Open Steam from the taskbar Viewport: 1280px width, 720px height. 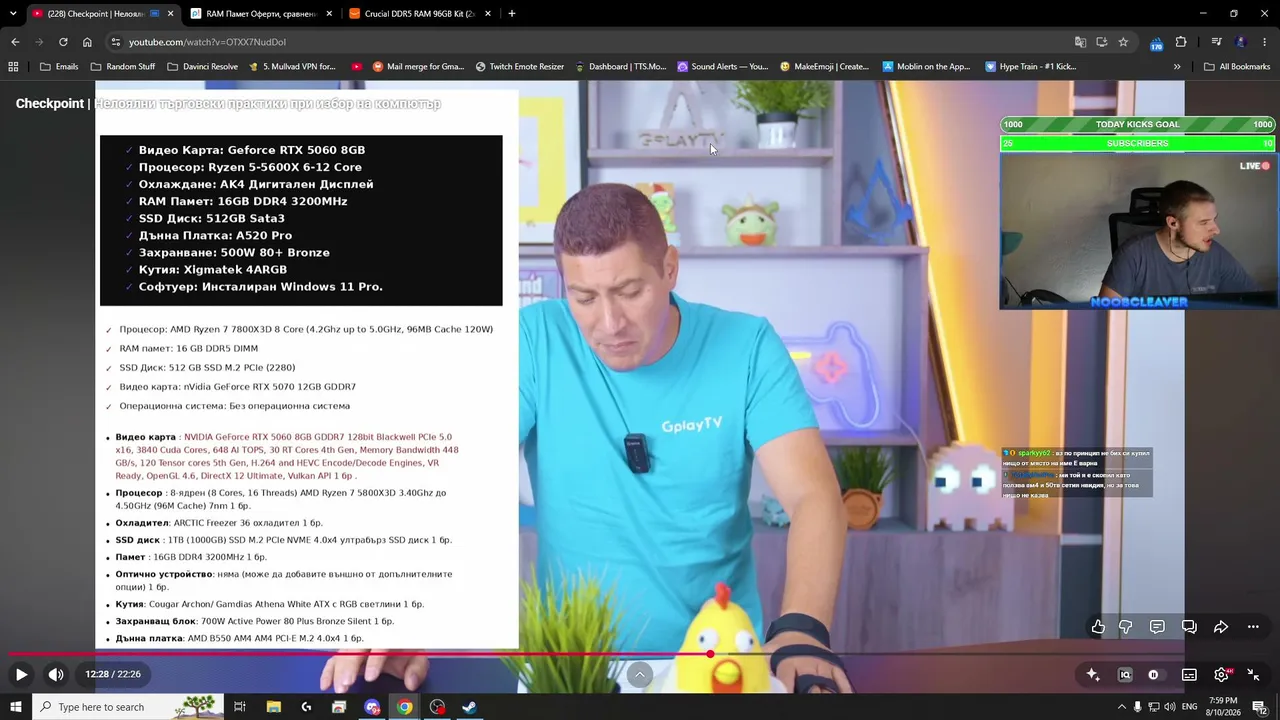point(469,707)
